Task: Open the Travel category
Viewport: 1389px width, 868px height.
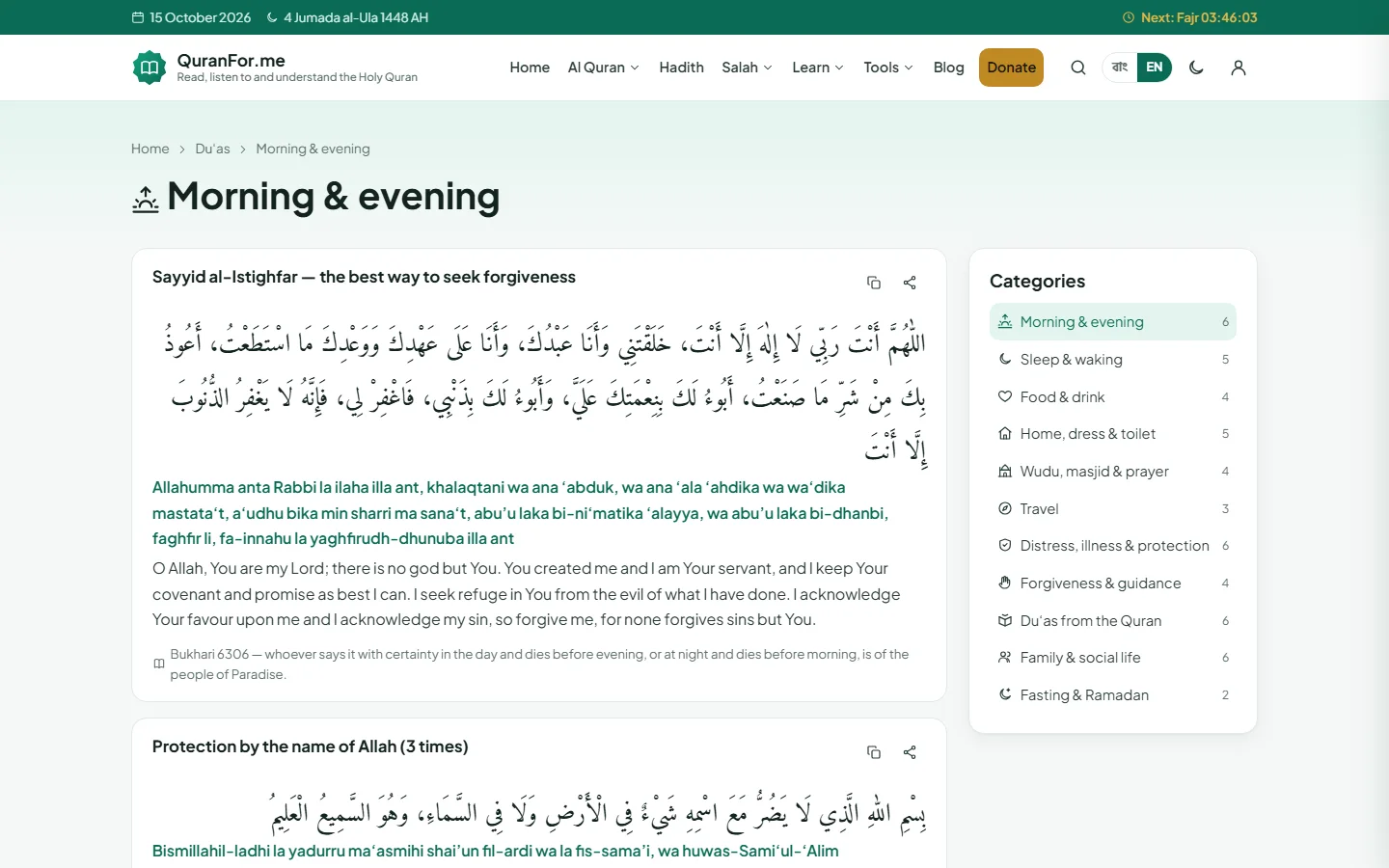Action: pos(1112,509)
